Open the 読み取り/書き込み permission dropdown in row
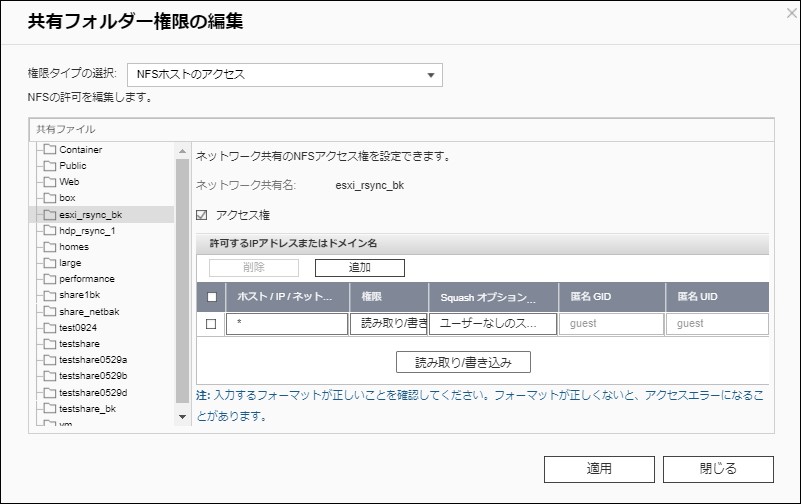This screenshot has height=504, width=801. pyautogui.click(x=388, y=324)
